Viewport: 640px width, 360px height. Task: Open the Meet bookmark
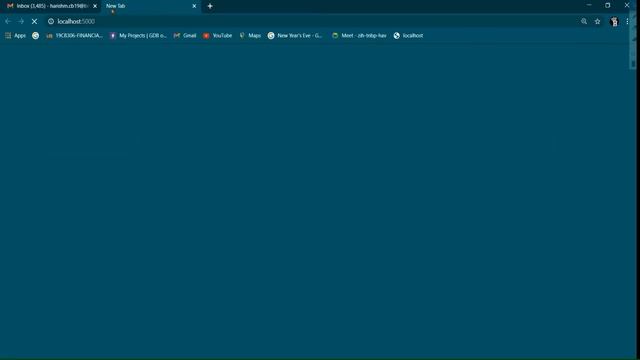pos(359,36)
